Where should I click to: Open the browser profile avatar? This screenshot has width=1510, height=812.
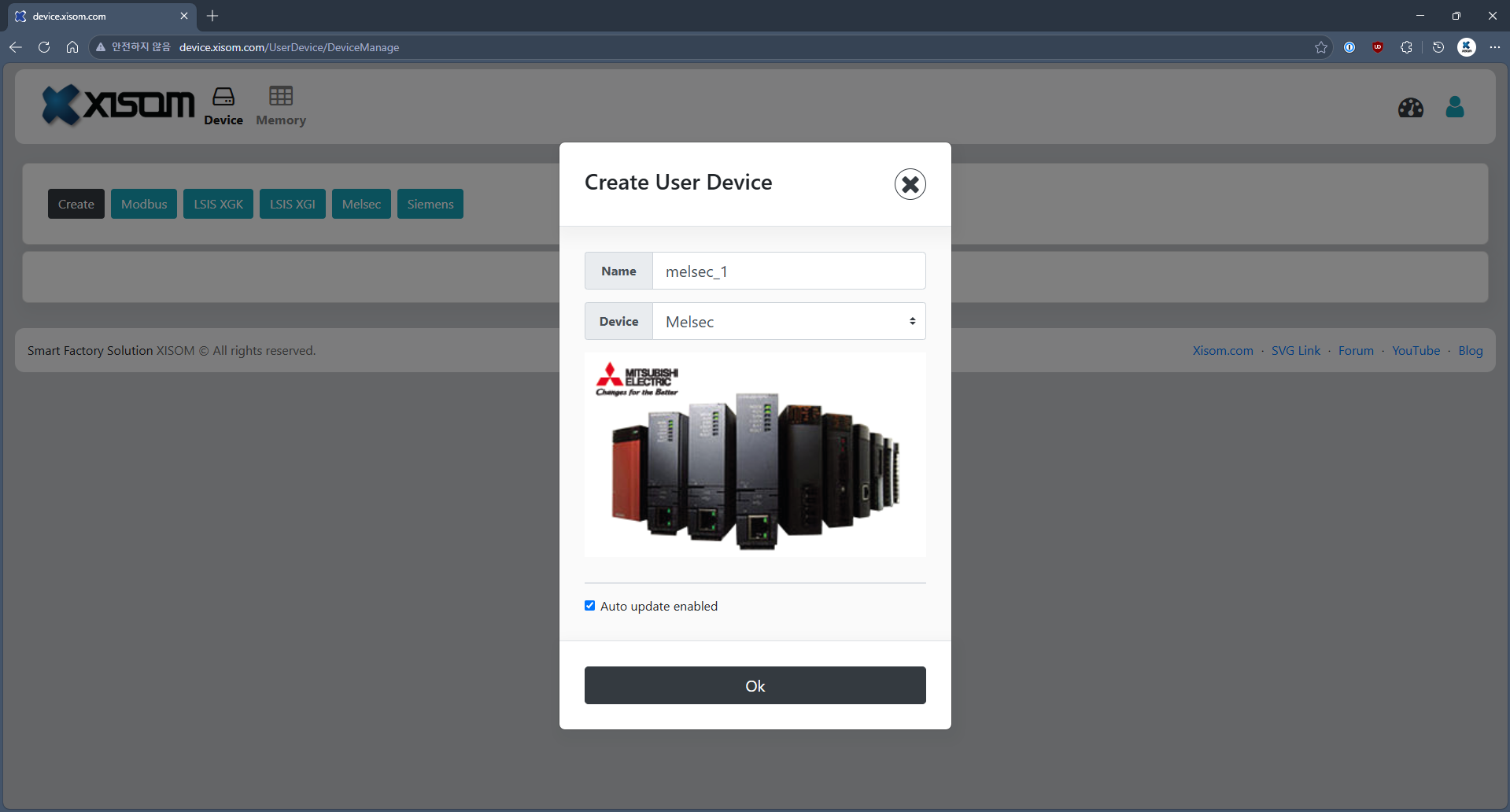1467,47
